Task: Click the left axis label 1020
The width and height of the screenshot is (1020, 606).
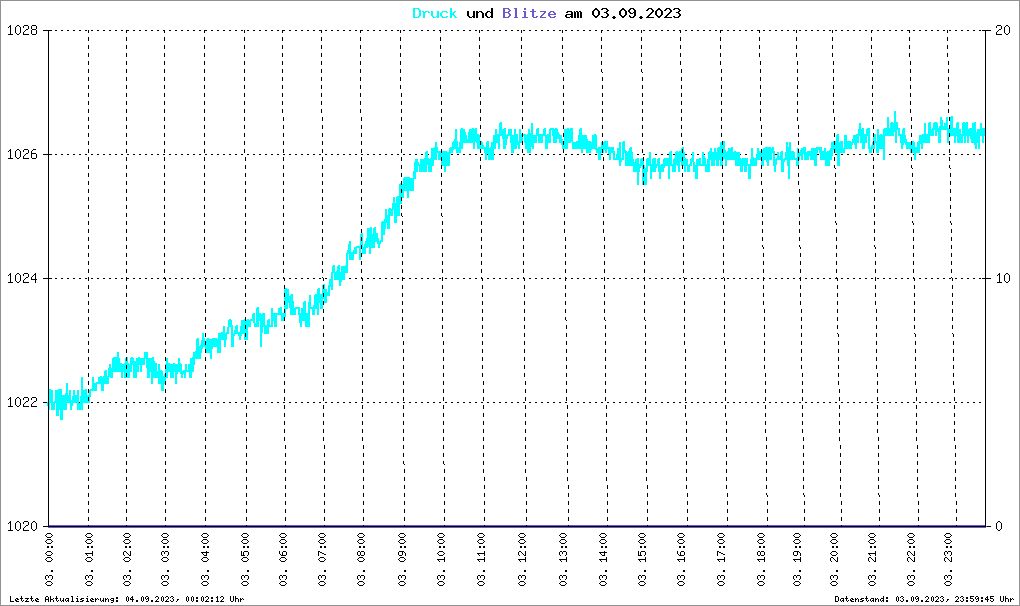Action: point(22,526)
